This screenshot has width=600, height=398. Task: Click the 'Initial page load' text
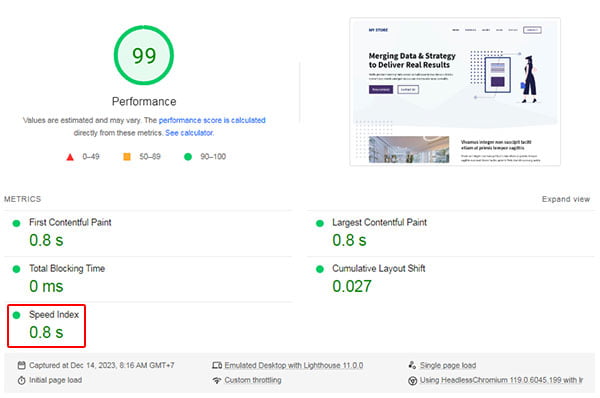pyautogui.click(x=55, y=380)
